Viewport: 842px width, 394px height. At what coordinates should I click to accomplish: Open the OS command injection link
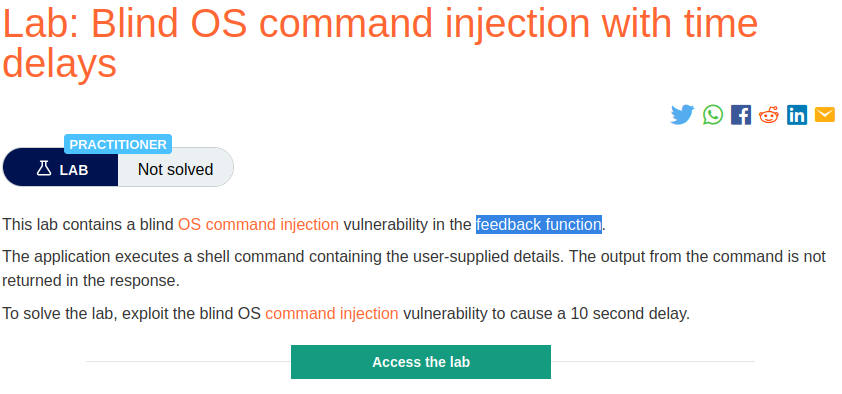click(258, 224)
